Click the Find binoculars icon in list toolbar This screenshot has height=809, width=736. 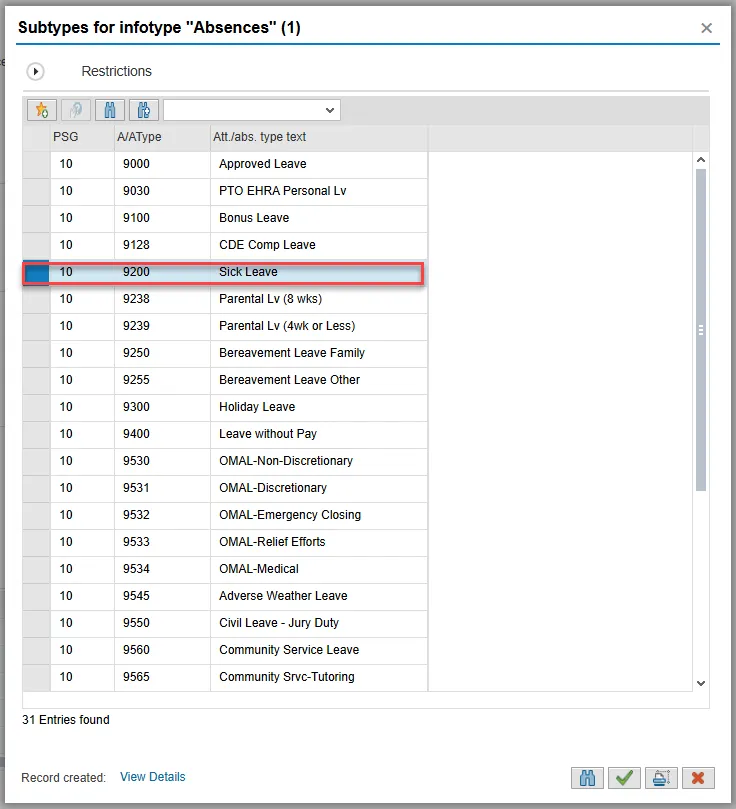click(111, 110)
